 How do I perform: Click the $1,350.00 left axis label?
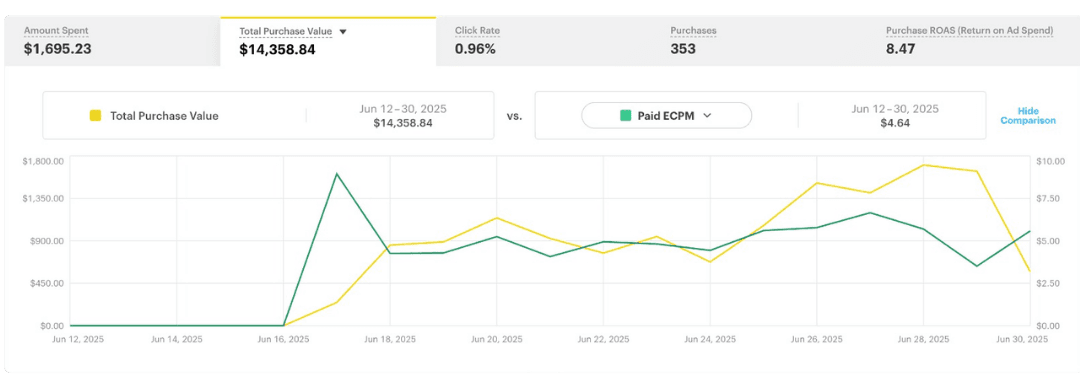click(43, 198)
